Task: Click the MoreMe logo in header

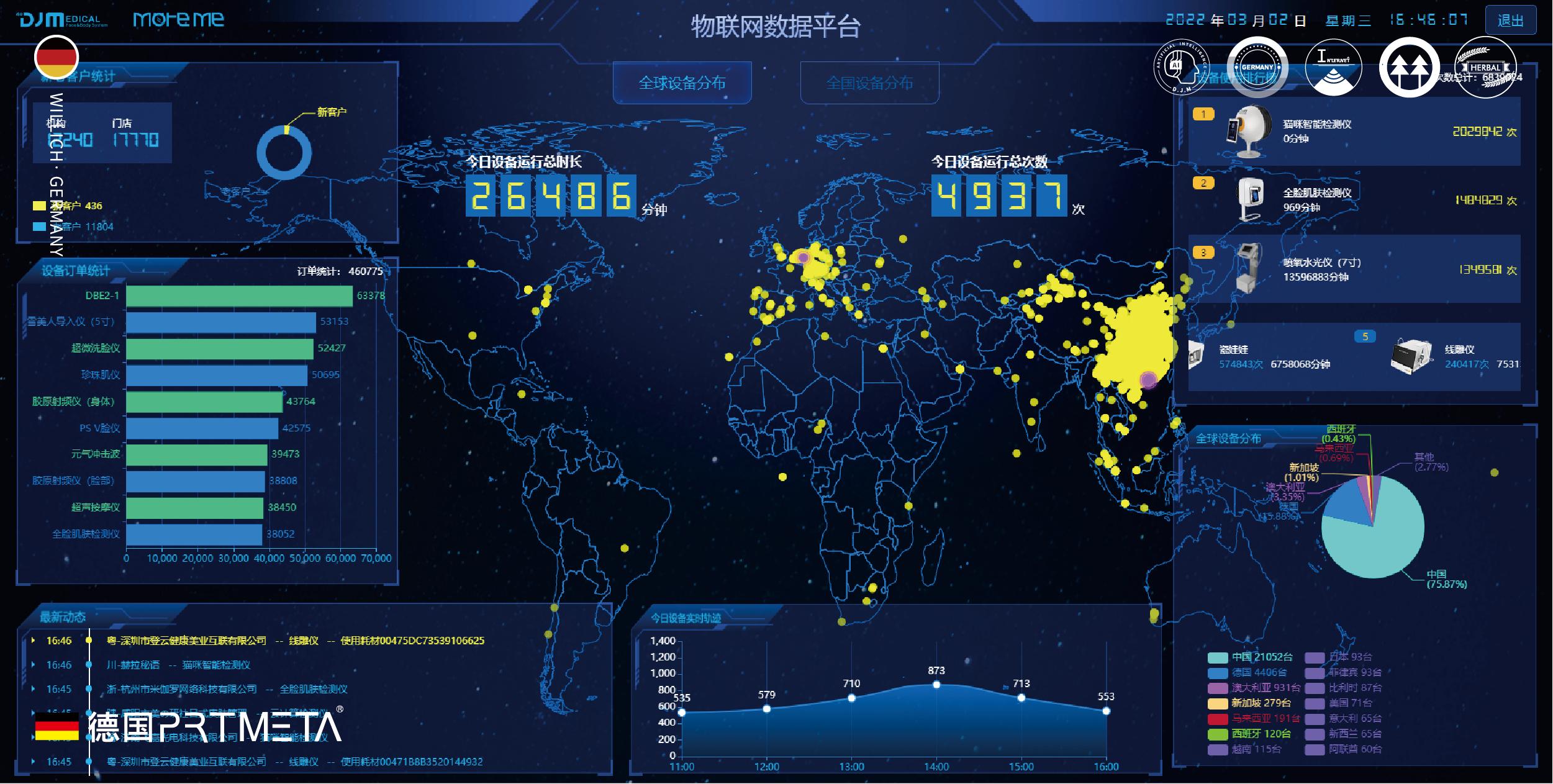Action: (178, 20)
